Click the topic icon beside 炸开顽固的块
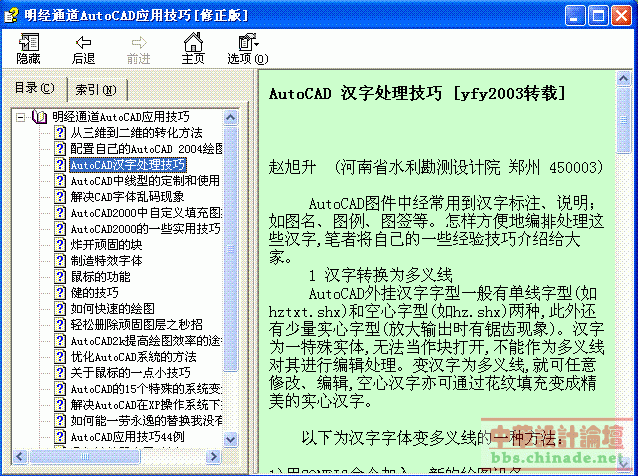The image size is (638, 476). [60, 245]
